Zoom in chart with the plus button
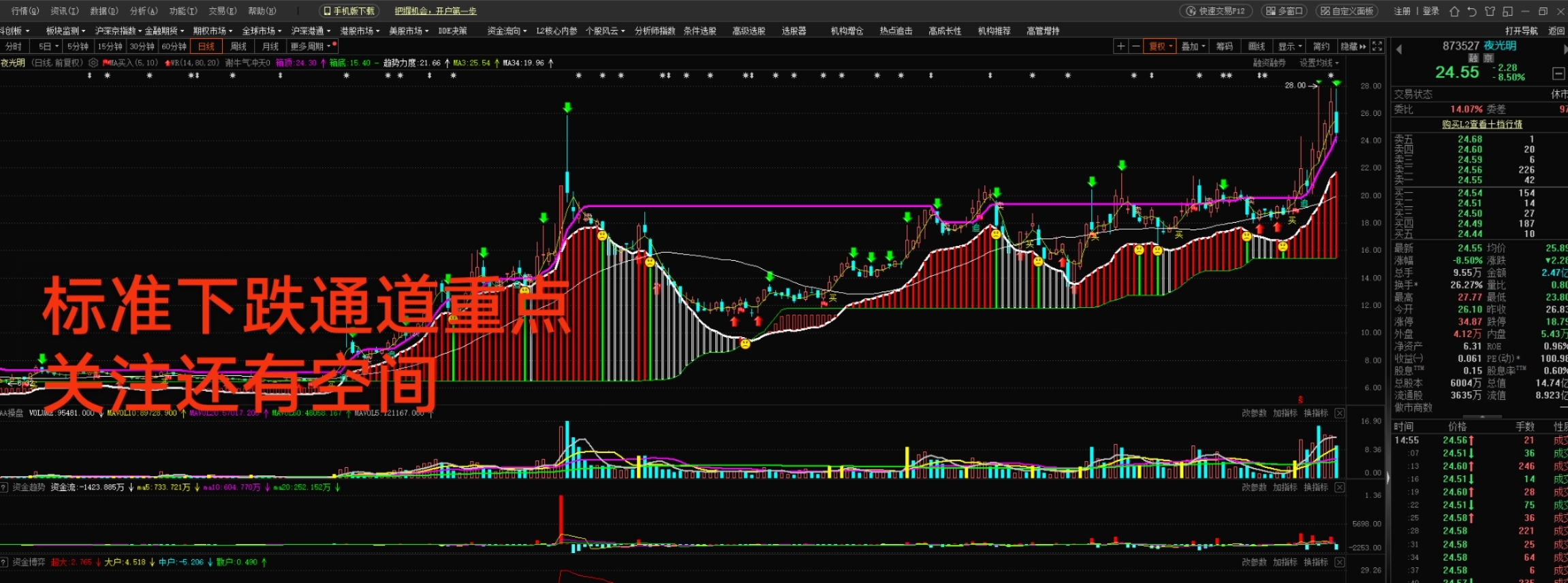The height and width of the screenshot is (583, 1568). (x=1120, y=46)
